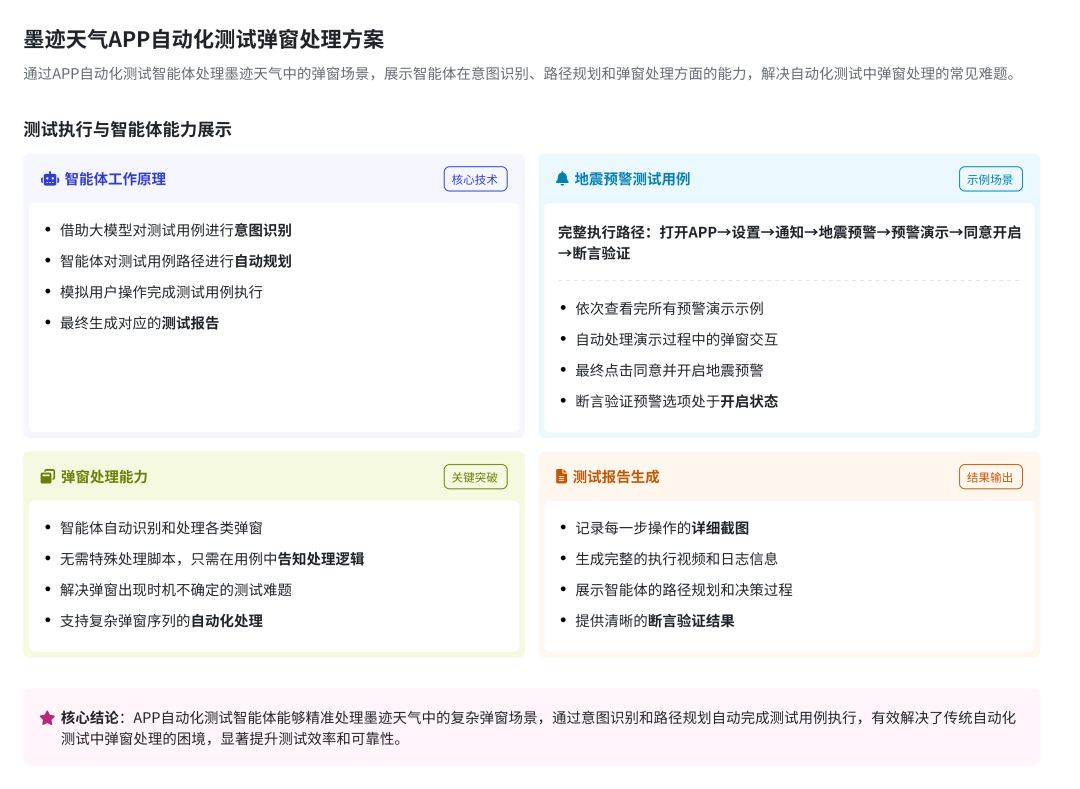Click the 示例场景 badge
The height and width of the screenshot is (789, 1080).
991,179
